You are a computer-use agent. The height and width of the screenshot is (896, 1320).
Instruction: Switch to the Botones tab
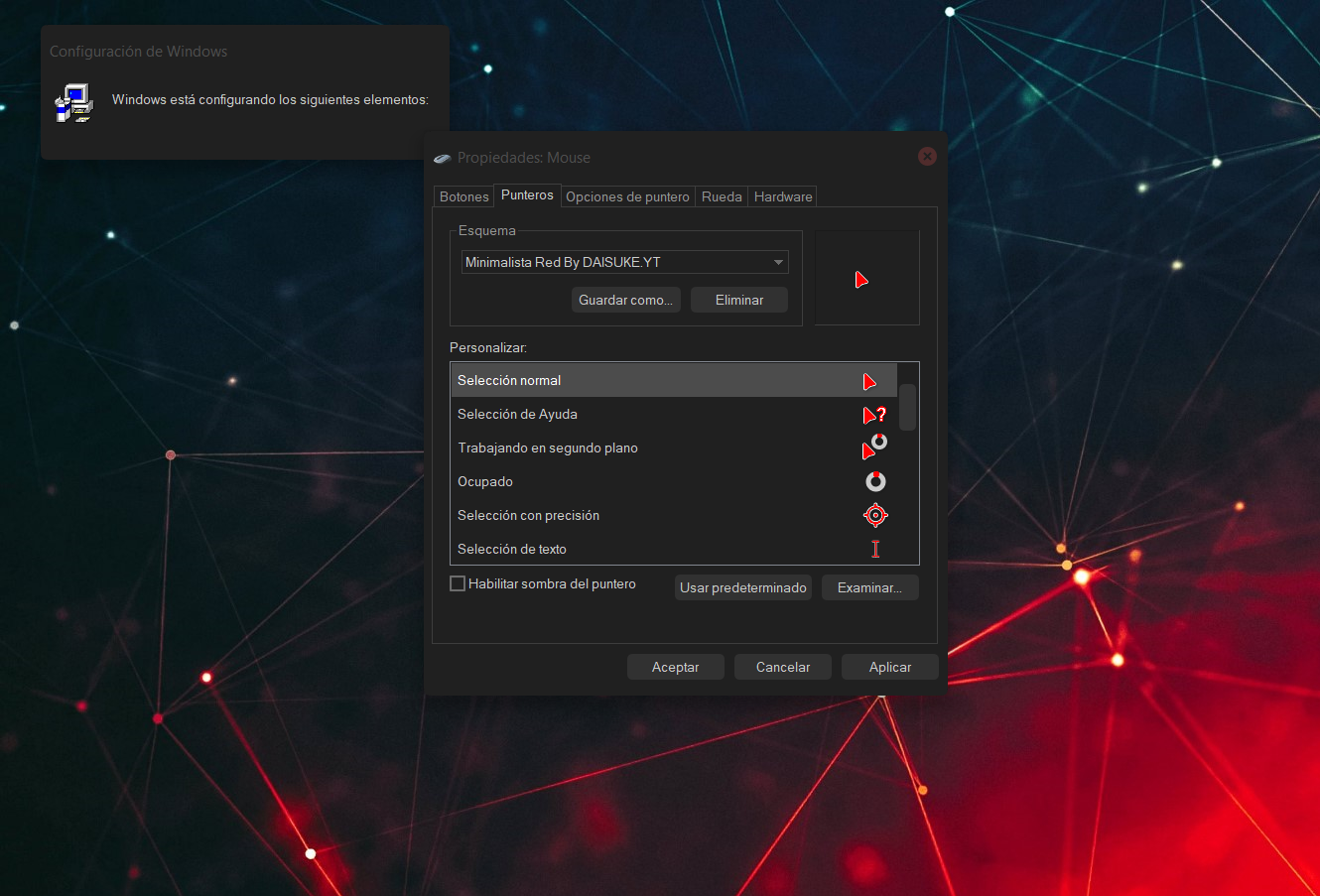463,195
